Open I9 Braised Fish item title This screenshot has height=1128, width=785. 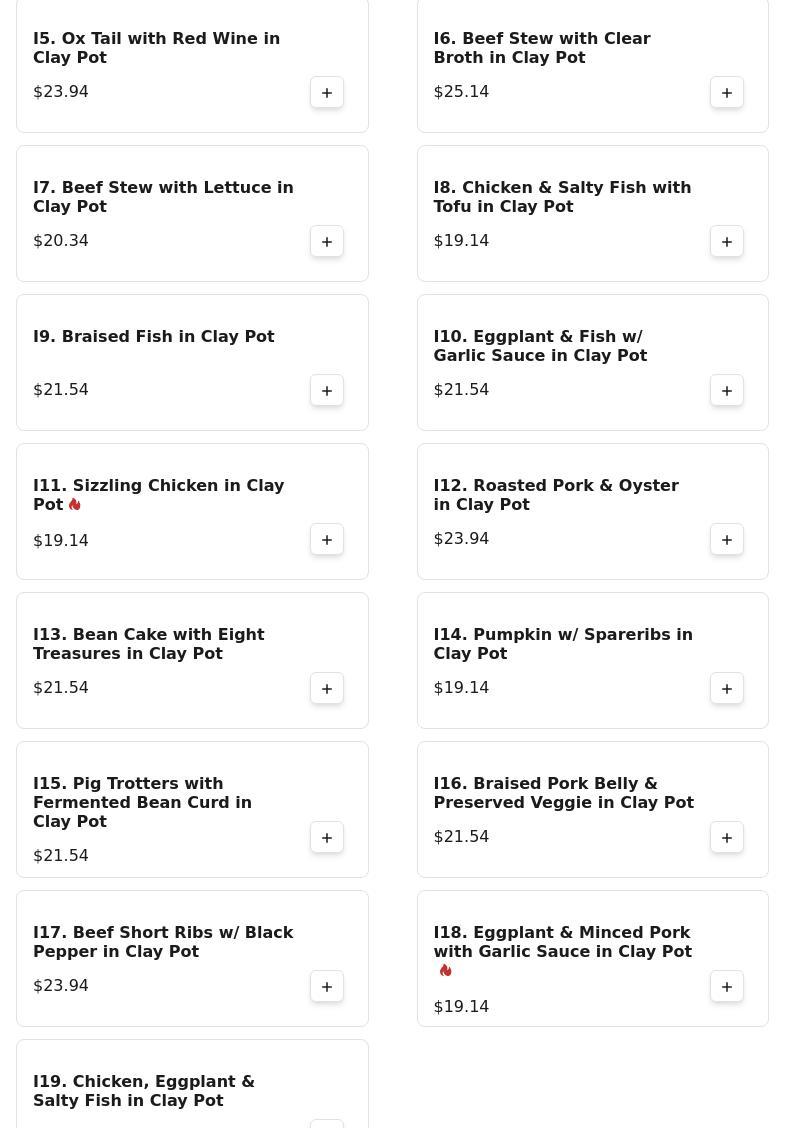pos(153,337)
